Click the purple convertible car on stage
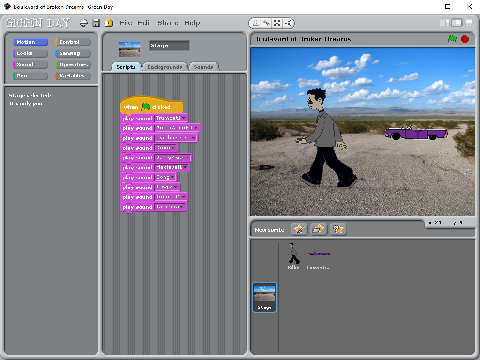 pyautogui.click(x=416, y=133)
